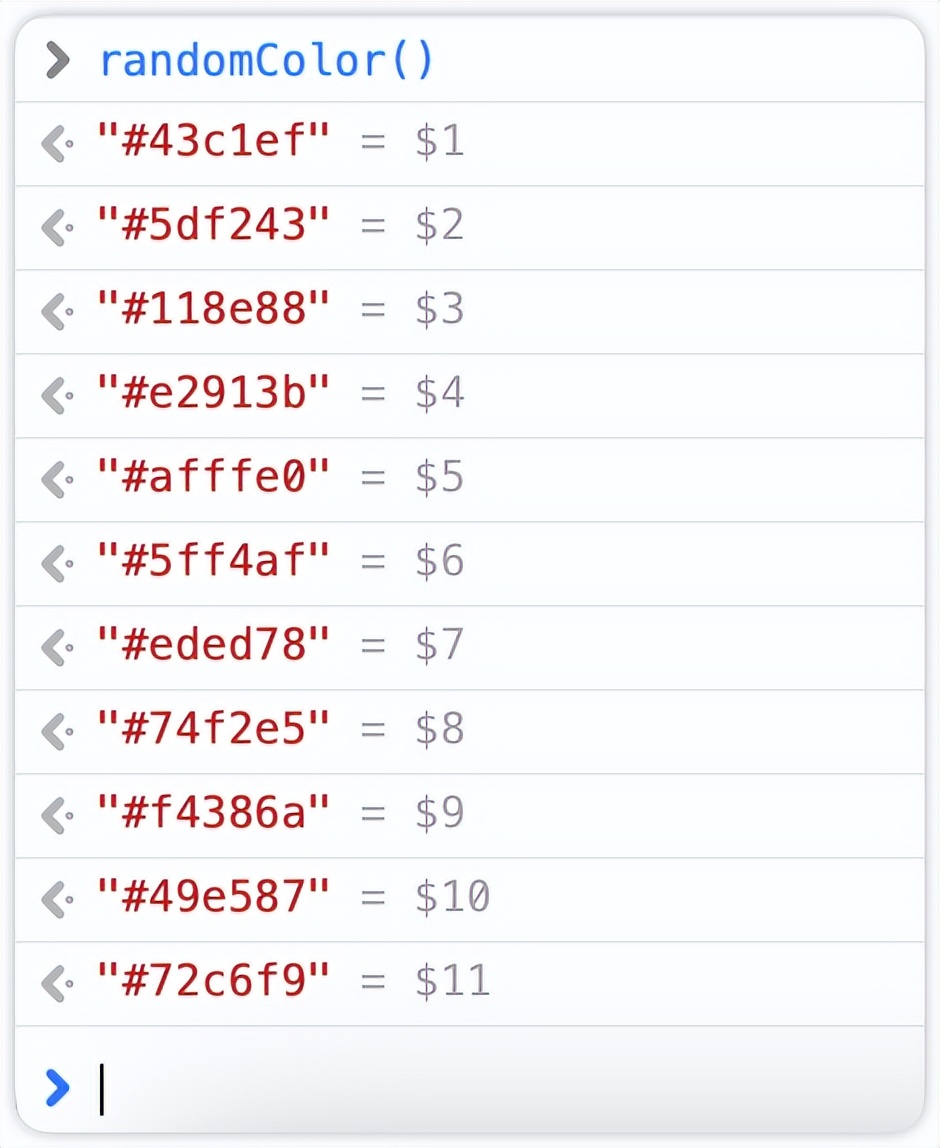
Task: Click the randomColor() command text
Action: click(x=266, y=61)
